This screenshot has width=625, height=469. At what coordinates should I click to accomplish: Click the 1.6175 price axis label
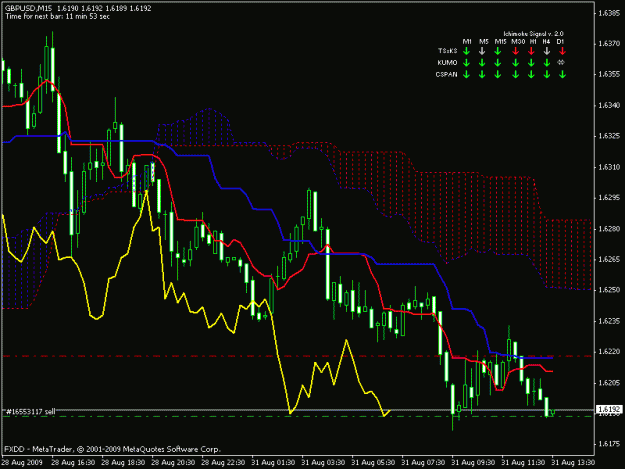click(609, 444)
